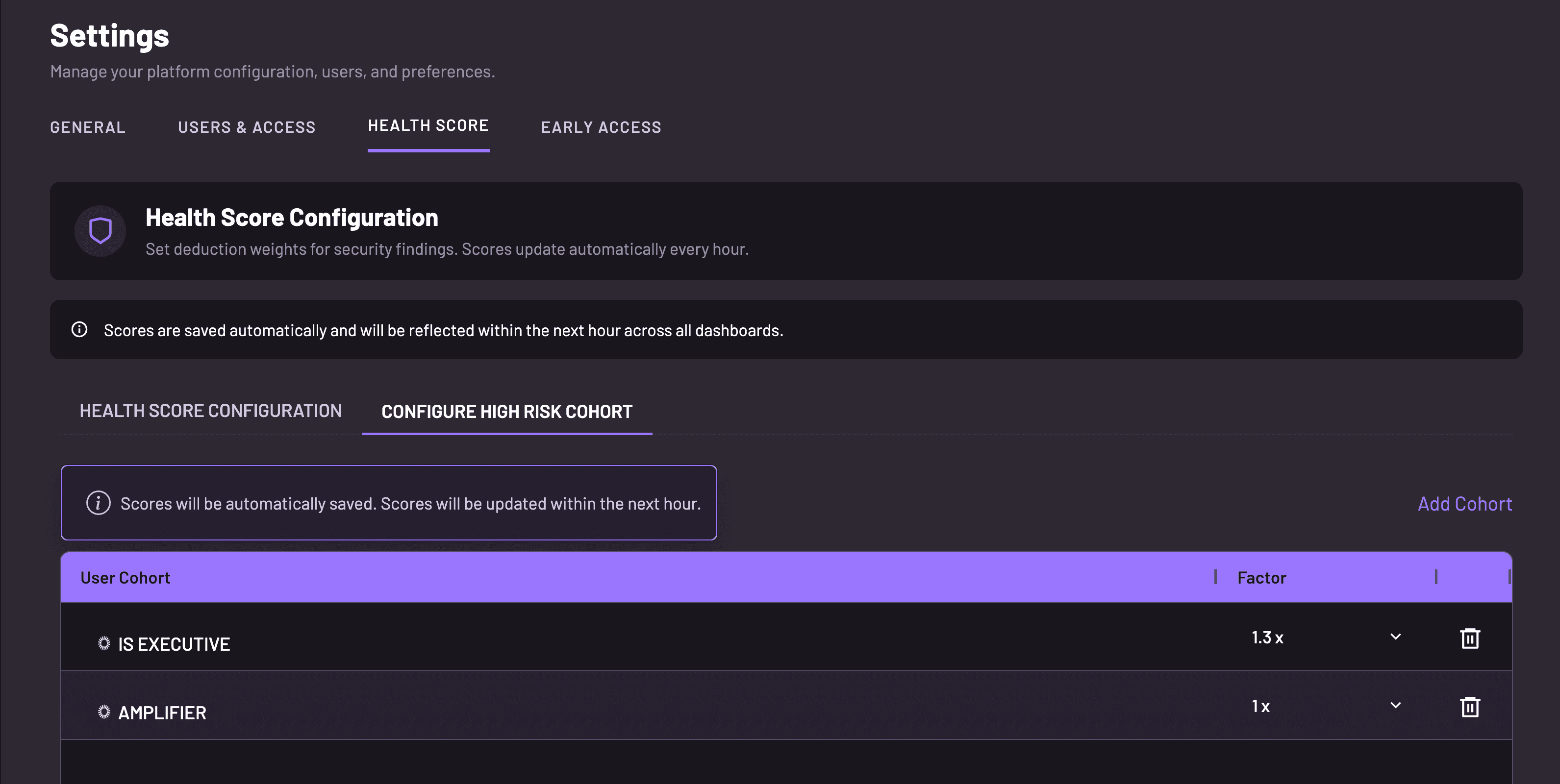Click the Factor column header
The image size is (1560, 784).
(1261, 578)
